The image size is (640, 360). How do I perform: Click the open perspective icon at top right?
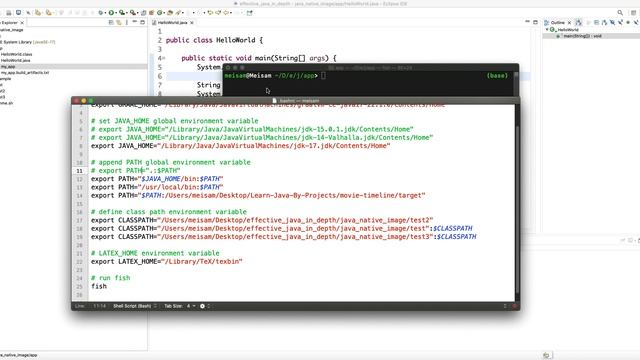click(x=633, y=13)
